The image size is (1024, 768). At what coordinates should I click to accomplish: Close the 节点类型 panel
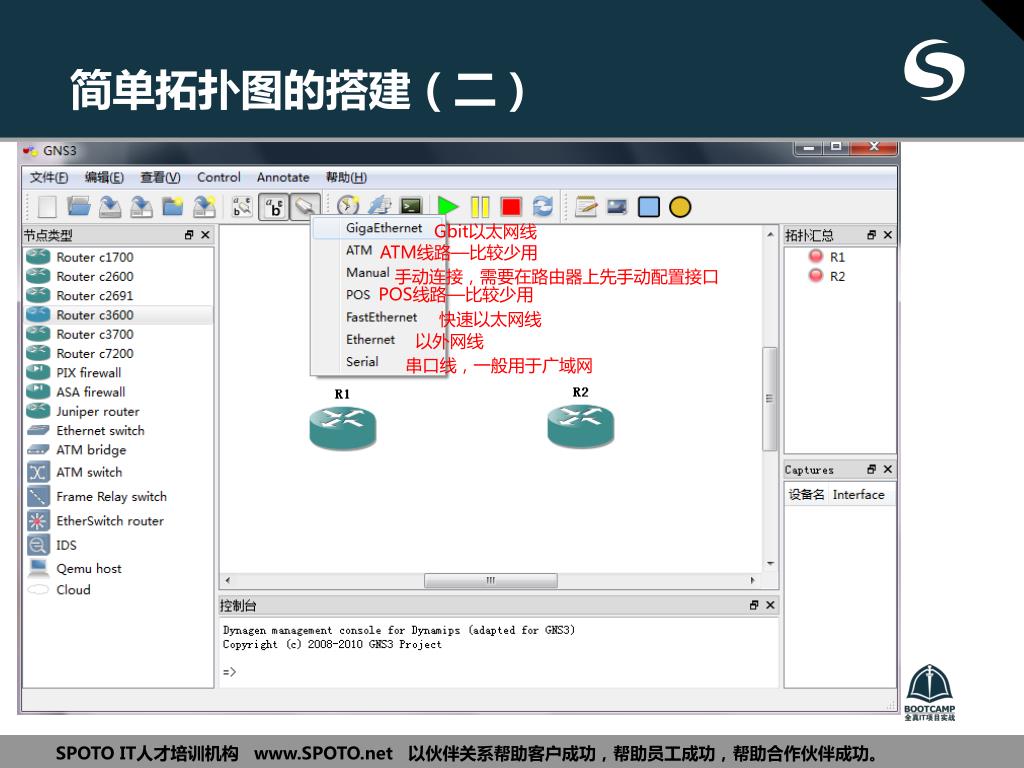coord(206,234)
